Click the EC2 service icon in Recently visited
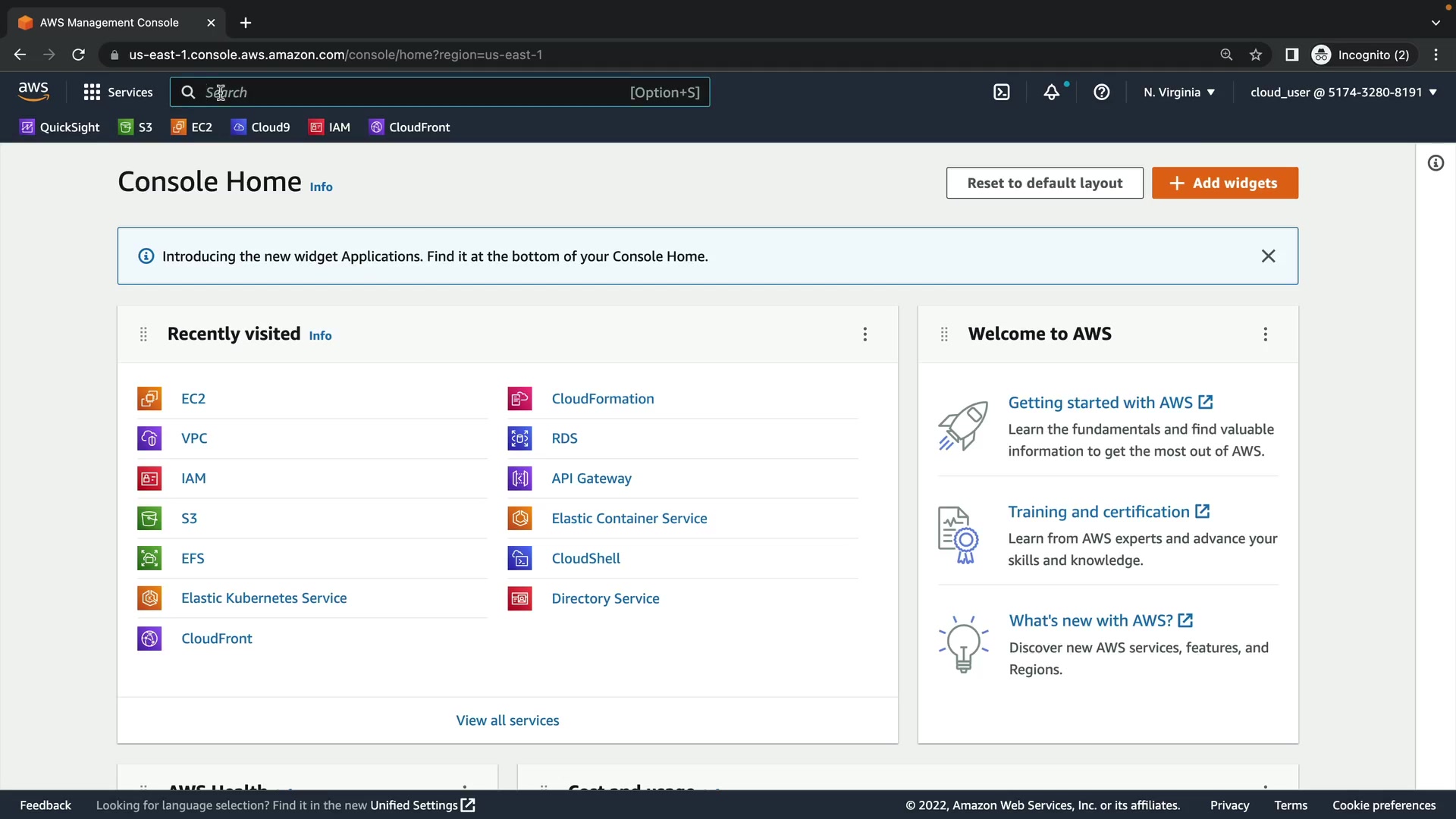The width and height of the screenshot is (1456, 819). 149,399
